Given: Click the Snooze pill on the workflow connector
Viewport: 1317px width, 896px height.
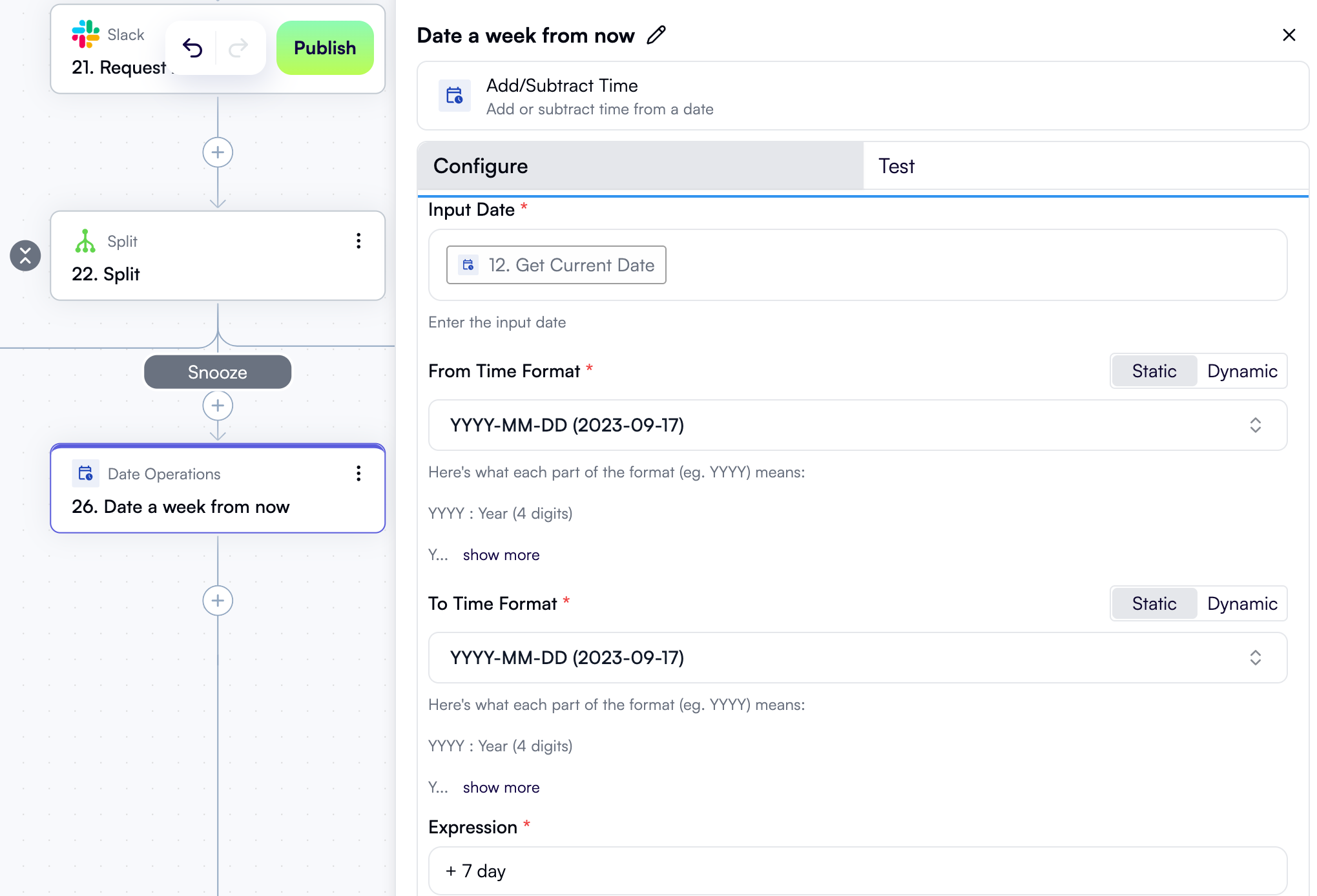Looking at the screenshot, I should 218,371.
